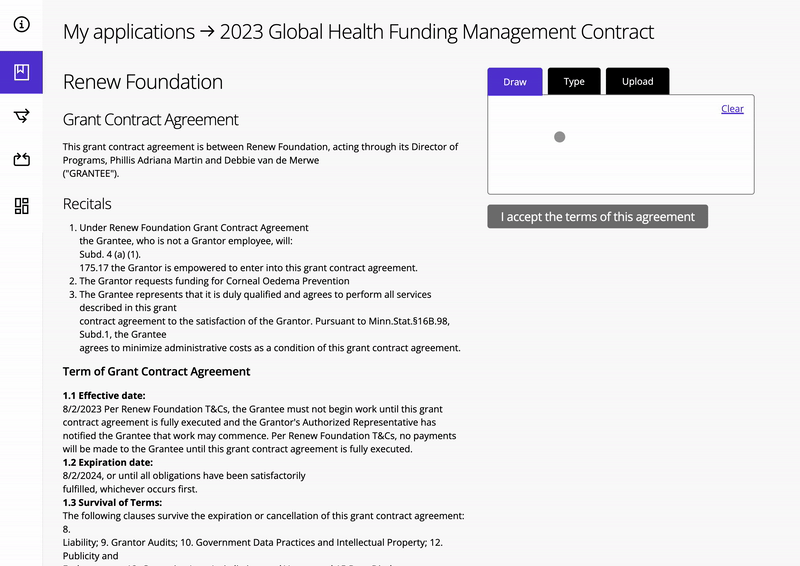Click the '2023 Global Health Funding Management Contract' title
The width and height of the screenshot is (800, 566).
437,32
